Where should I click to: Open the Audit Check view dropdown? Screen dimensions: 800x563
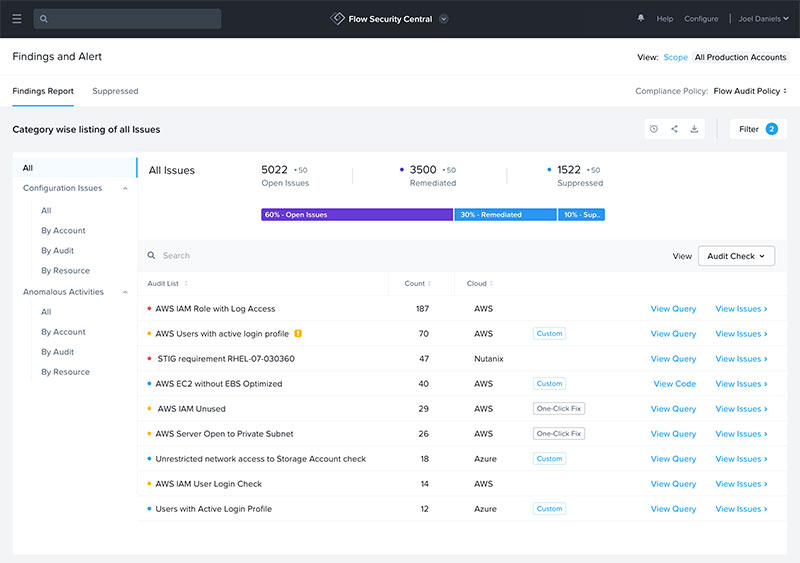[x=736, y=256]
